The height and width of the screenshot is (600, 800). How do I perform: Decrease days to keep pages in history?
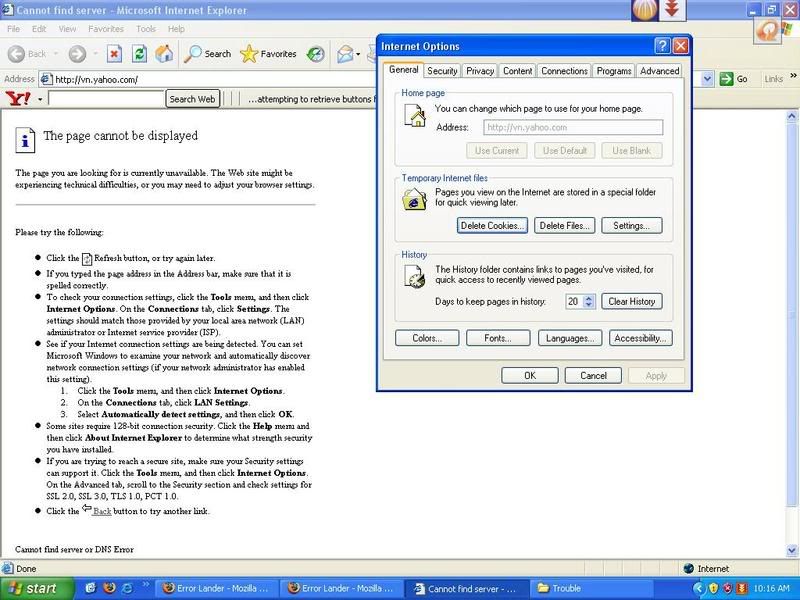pos(589,305)
